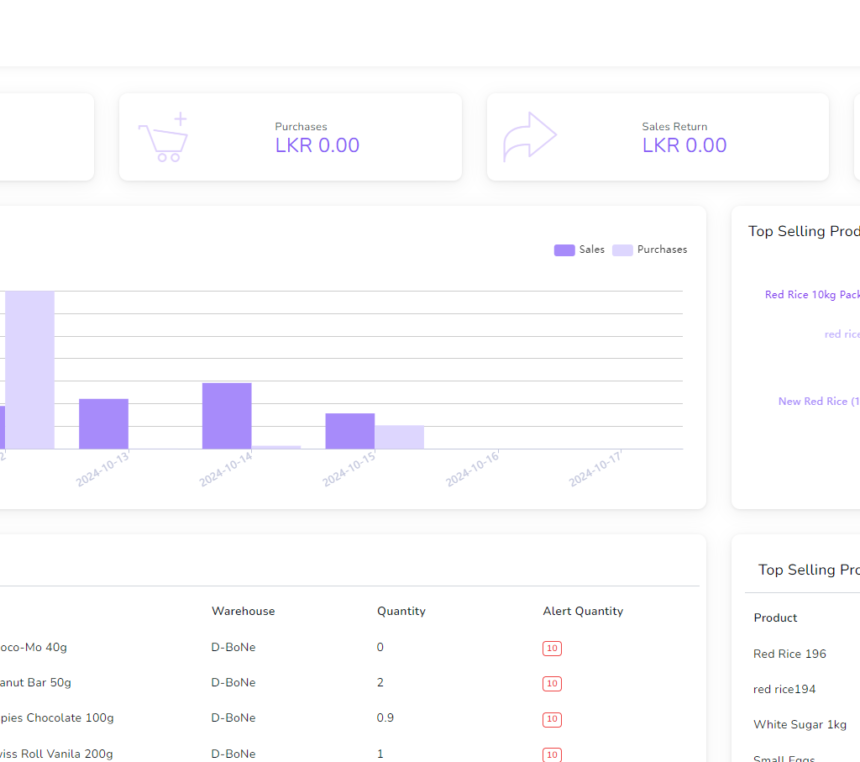The image size is (860, 762).
Task: Click the Purchases shopping cart icon
Action: (x=163, y=138)
